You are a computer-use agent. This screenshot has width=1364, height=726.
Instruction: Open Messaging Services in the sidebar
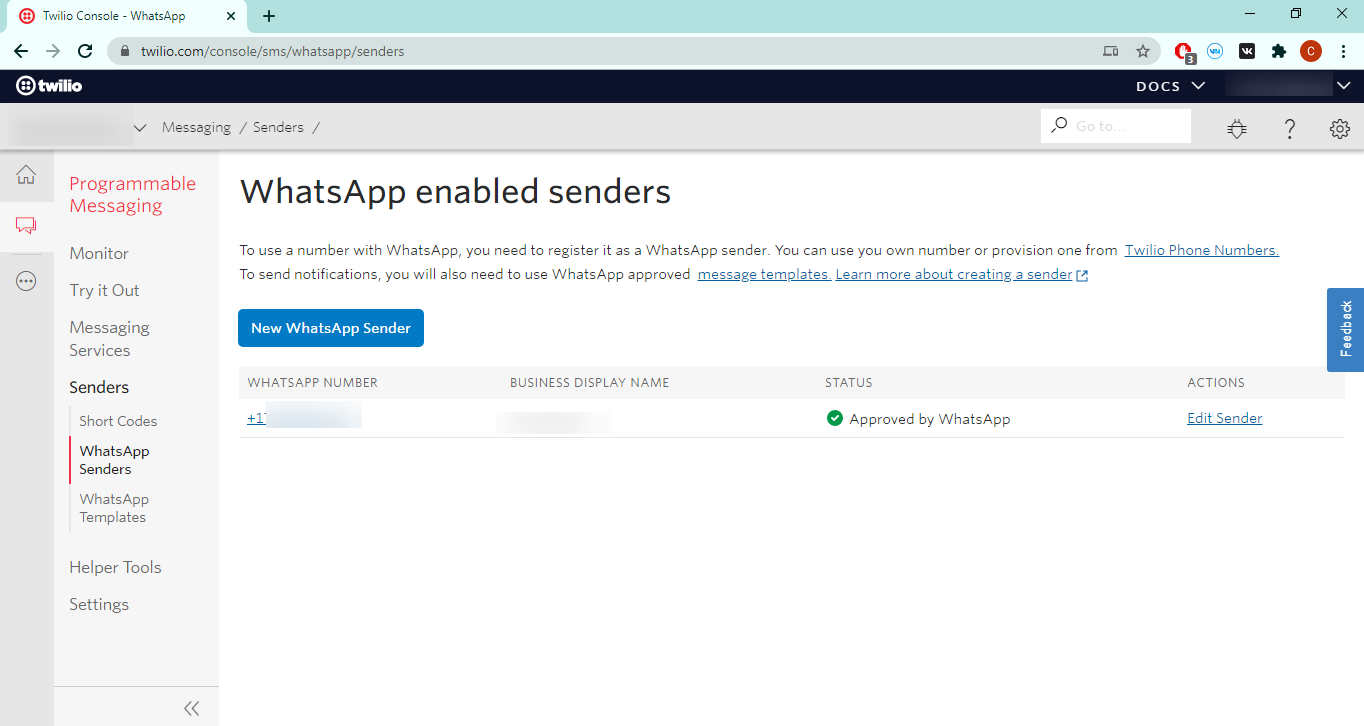click(x=109, y=338)
